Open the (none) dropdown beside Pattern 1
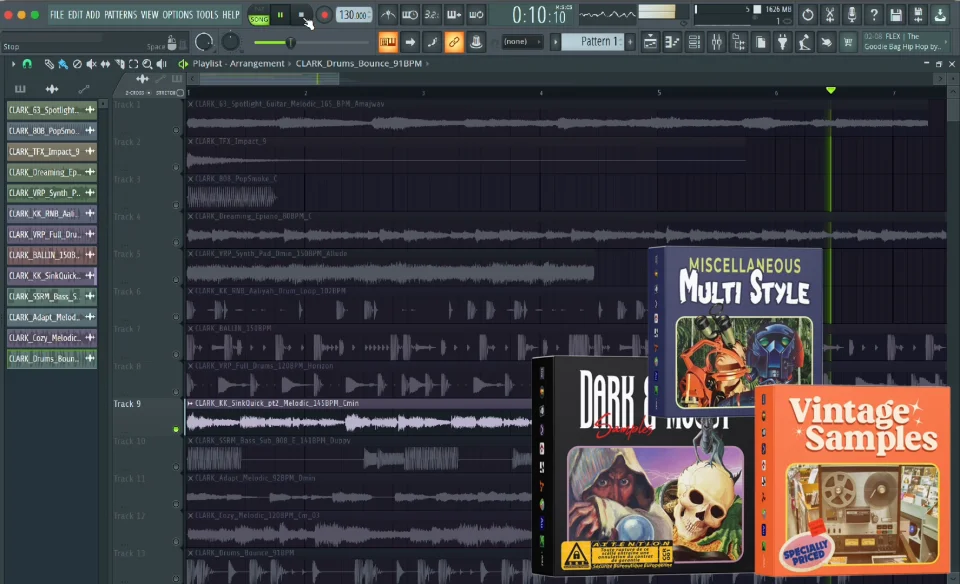The width and height of the screenshot is (960, 584). [x=522, y=42]
